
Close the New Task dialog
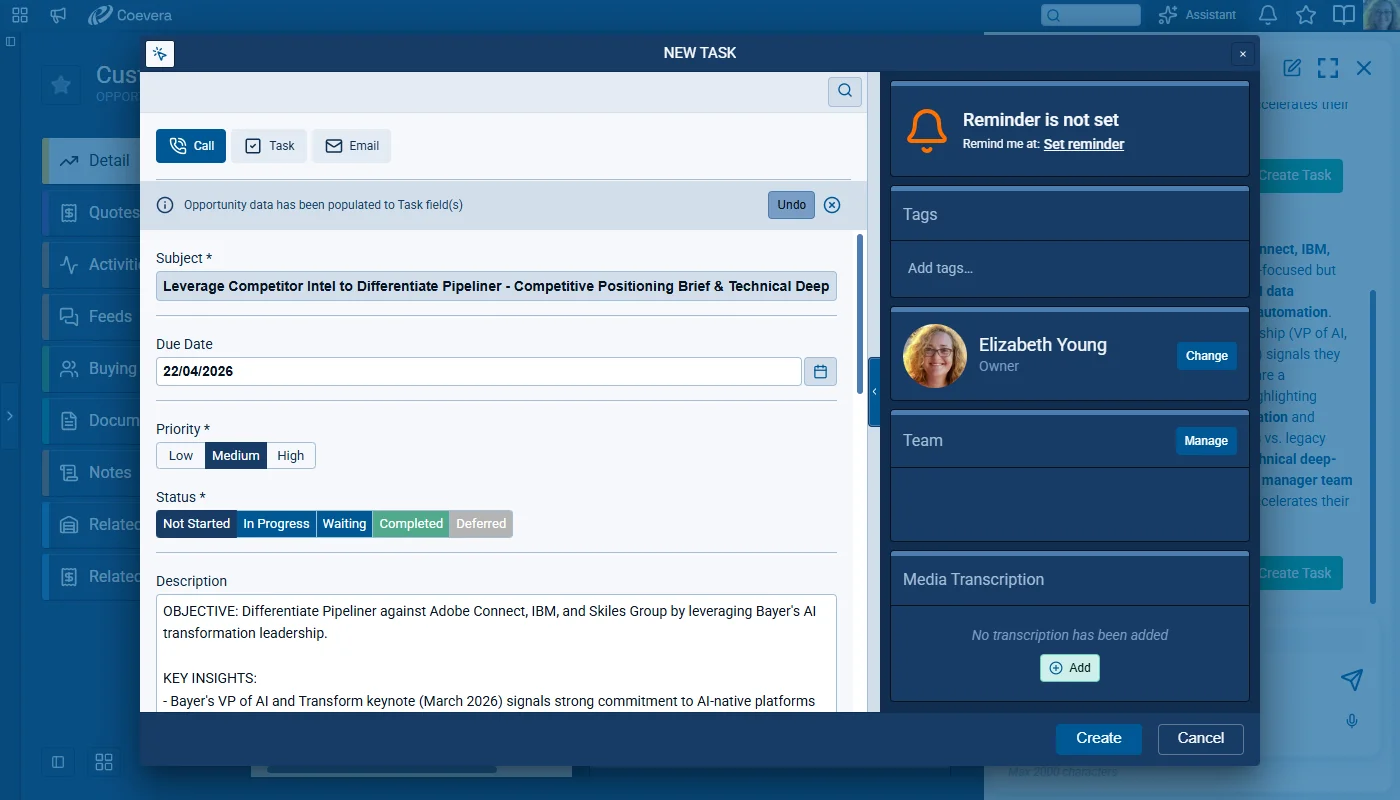1243,54
